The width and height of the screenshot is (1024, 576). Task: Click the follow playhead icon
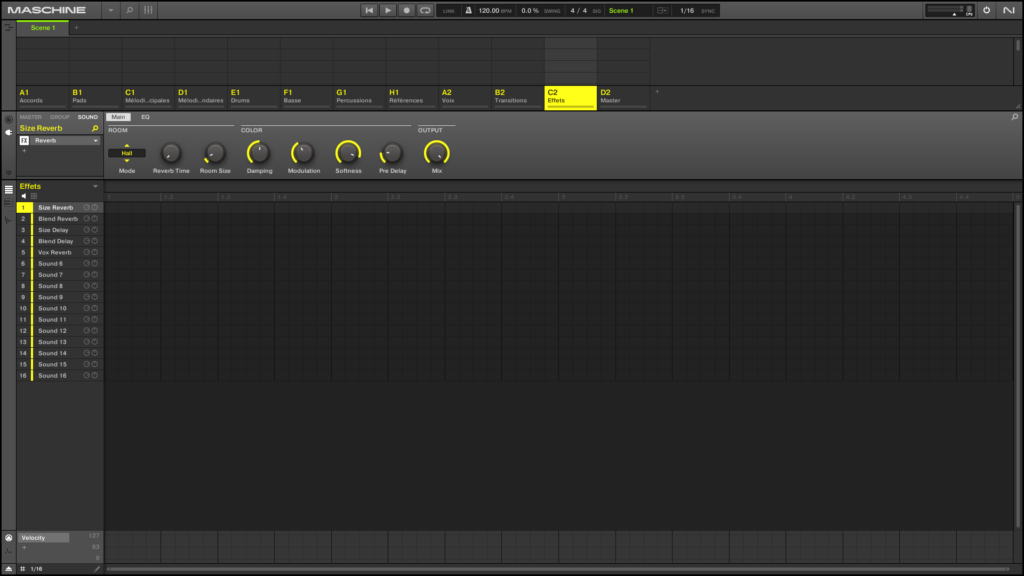[x=662, y=10]
